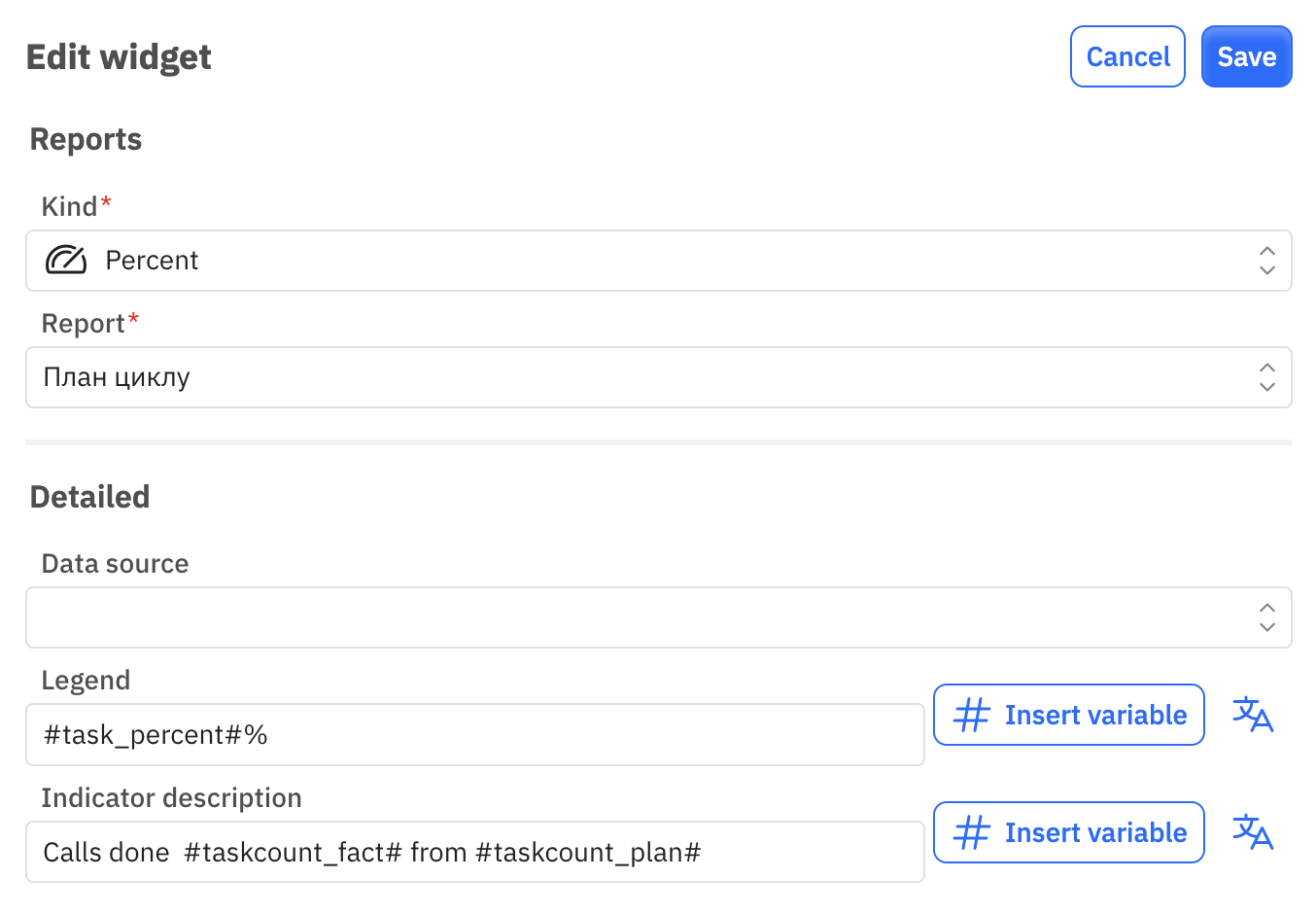Expand the empty Data source dropdown

click(659, 617)
